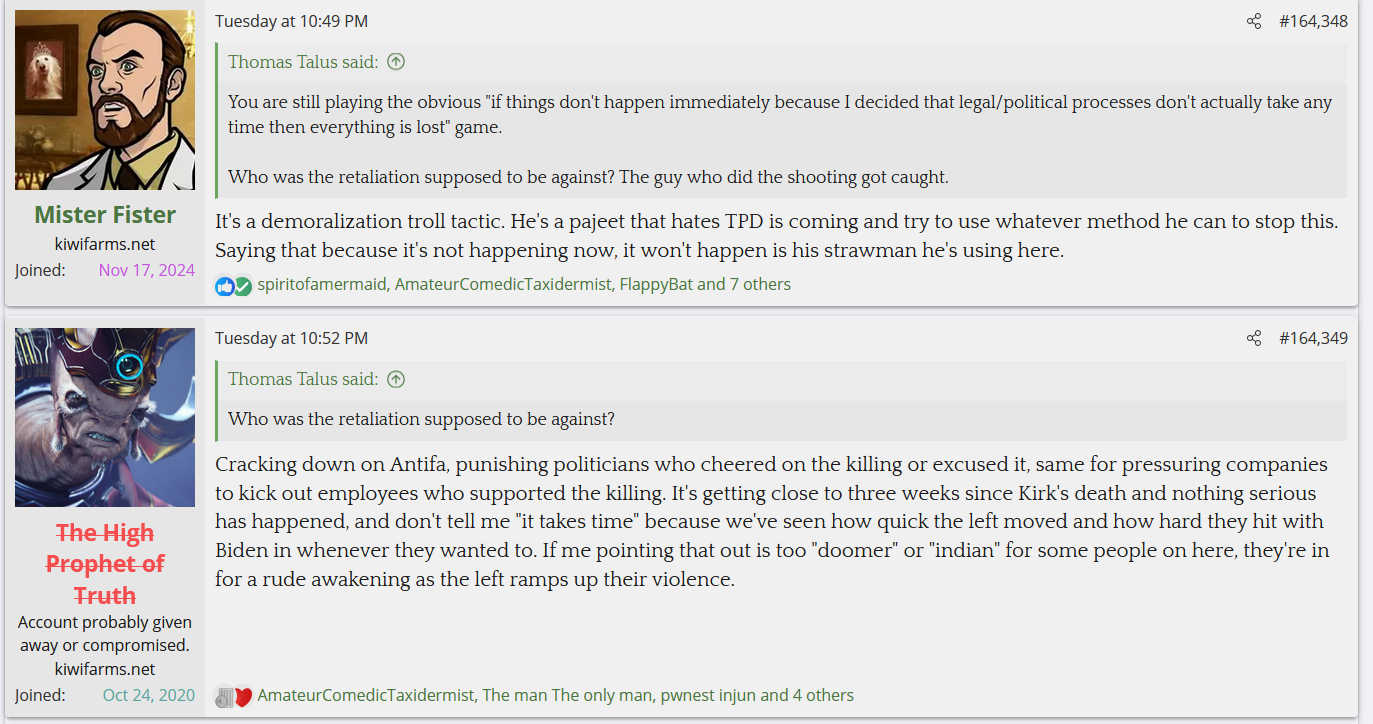Open permalink #164,349
The image size is (1373, 724).
click(1313, 338)
